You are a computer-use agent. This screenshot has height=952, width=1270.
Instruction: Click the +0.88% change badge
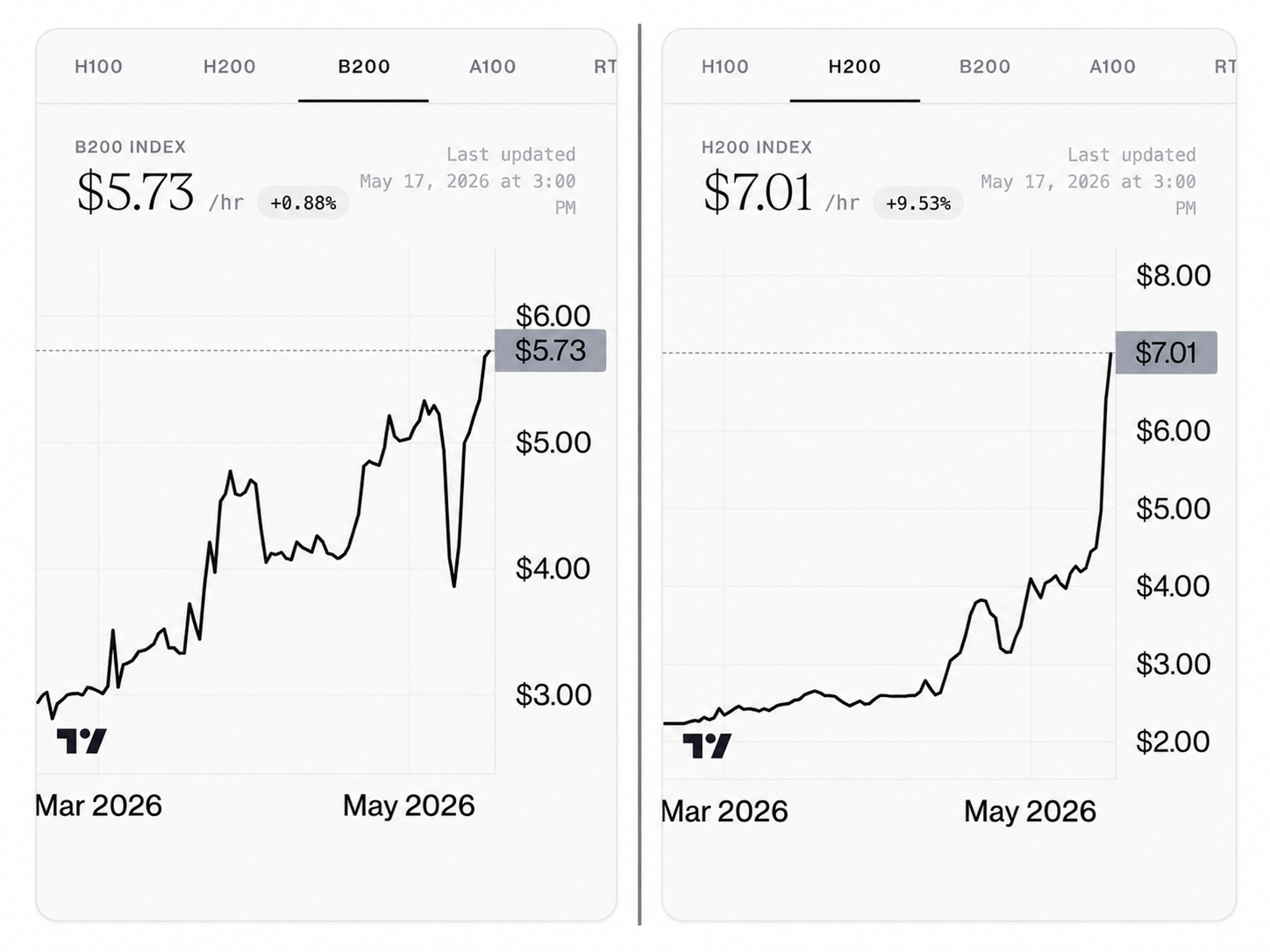click(x=303, y=203)
